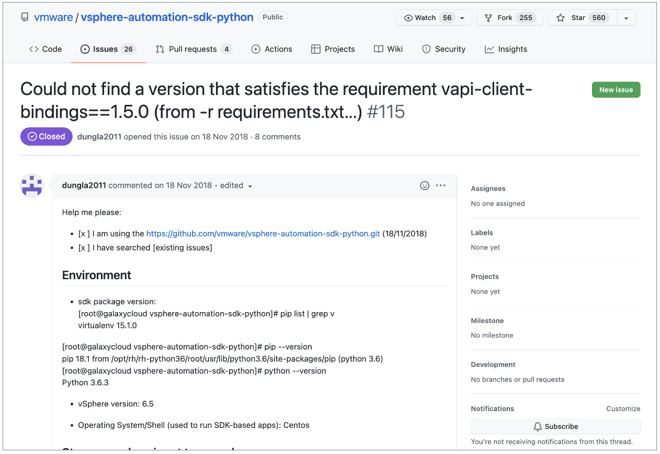Star the repository
The image size is (660, 454).
pyautogui.click(x=583, y=18)
